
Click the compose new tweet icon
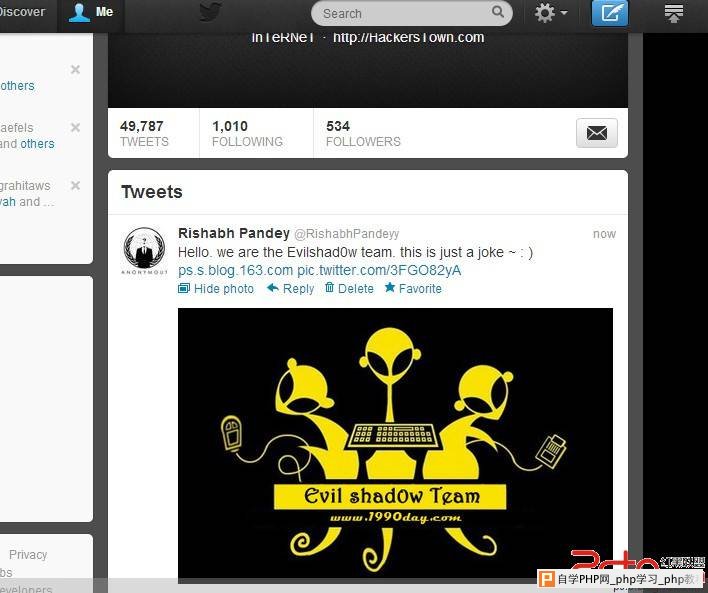610,13
